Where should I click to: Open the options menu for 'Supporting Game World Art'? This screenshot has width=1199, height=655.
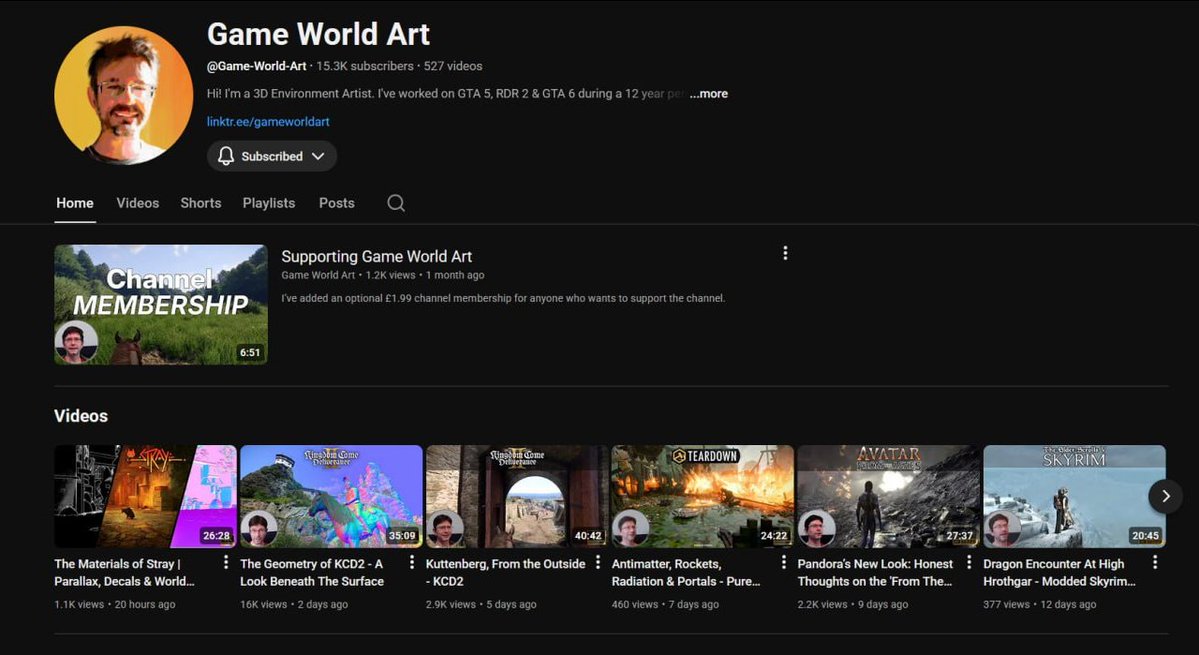(785, 253)
